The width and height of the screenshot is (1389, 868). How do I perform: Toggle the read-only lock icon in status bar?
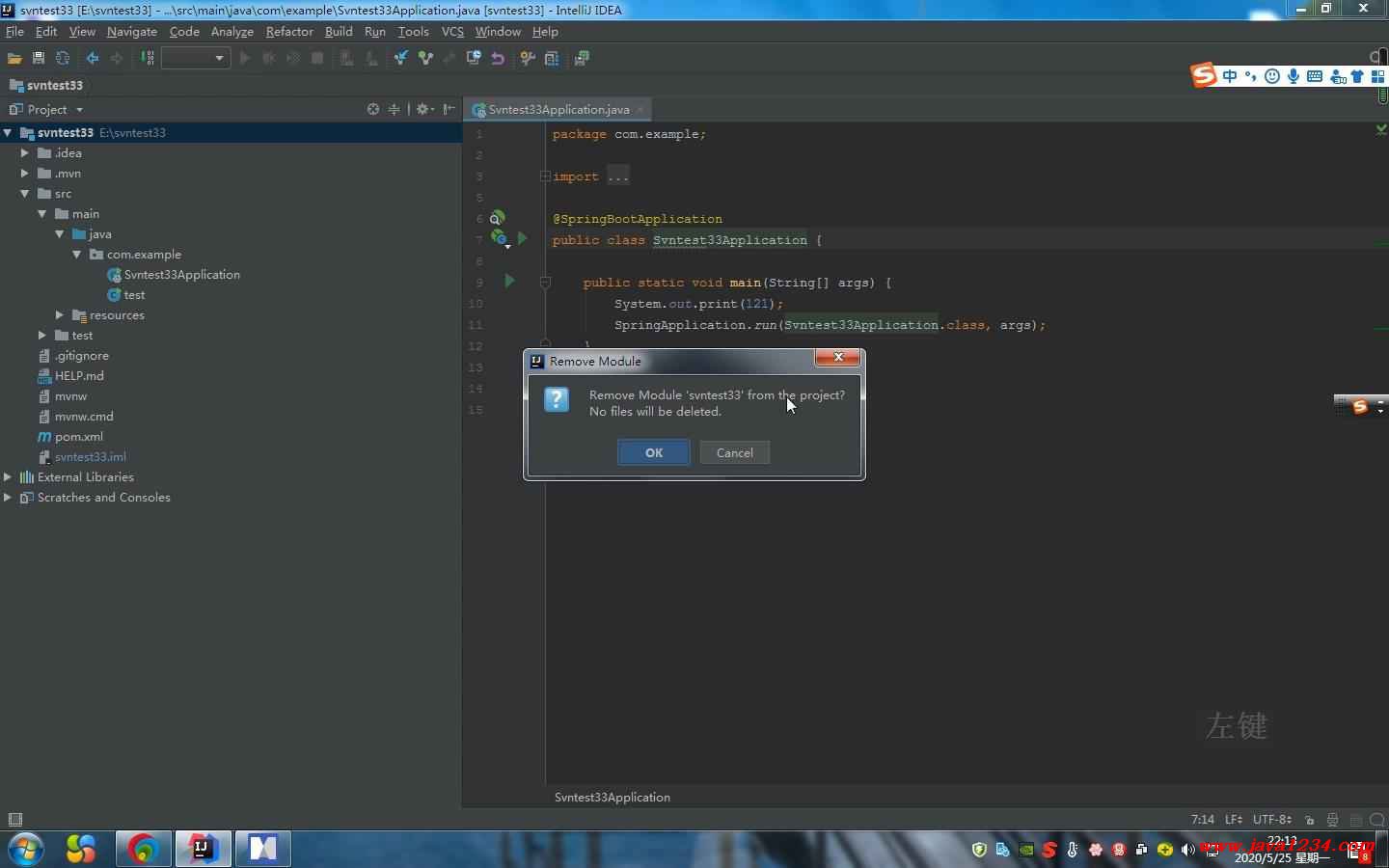1310,820
